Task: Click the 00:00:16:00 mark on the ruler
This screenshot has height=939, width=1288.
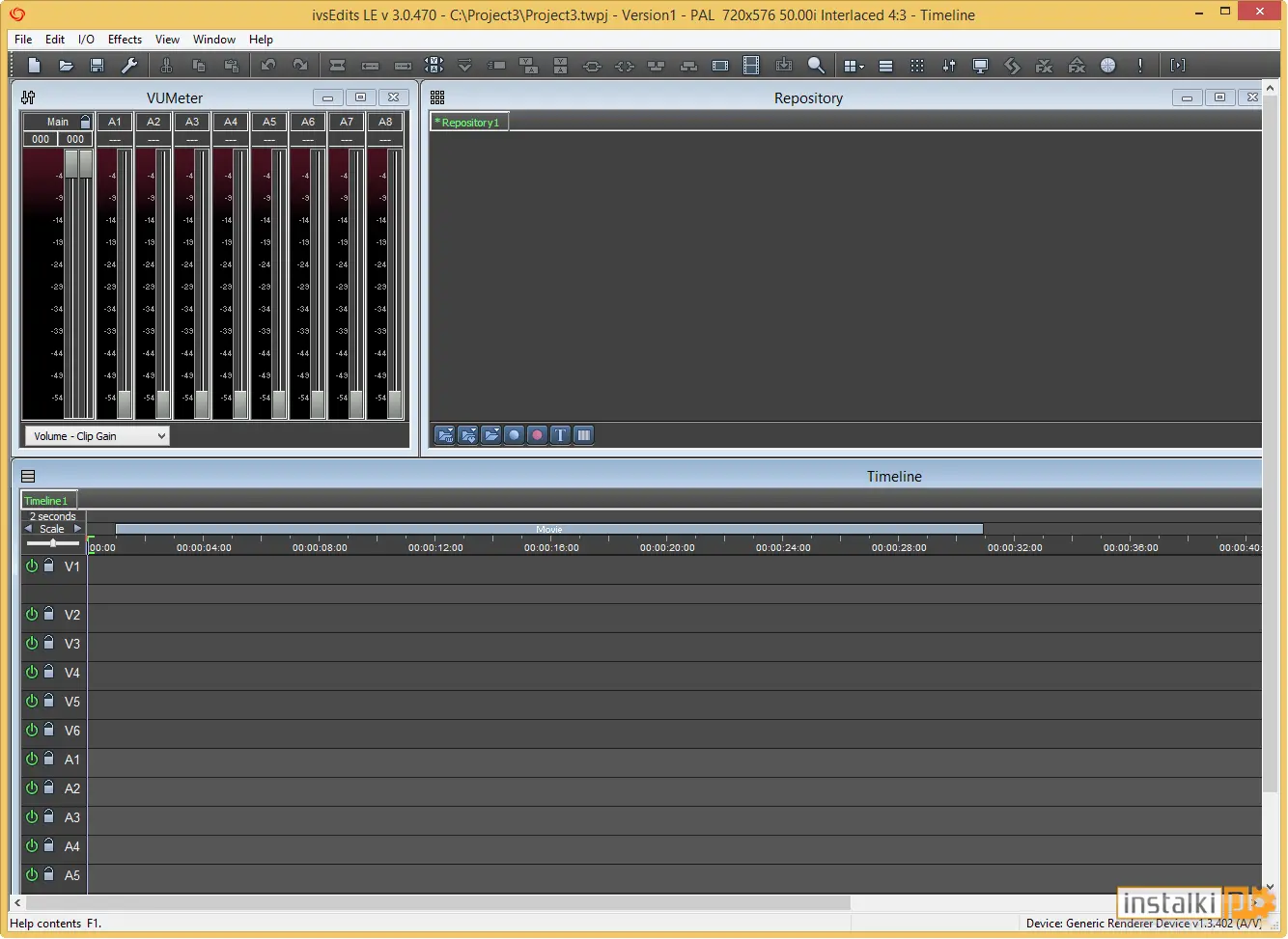Action: click(x=551, y=547)
